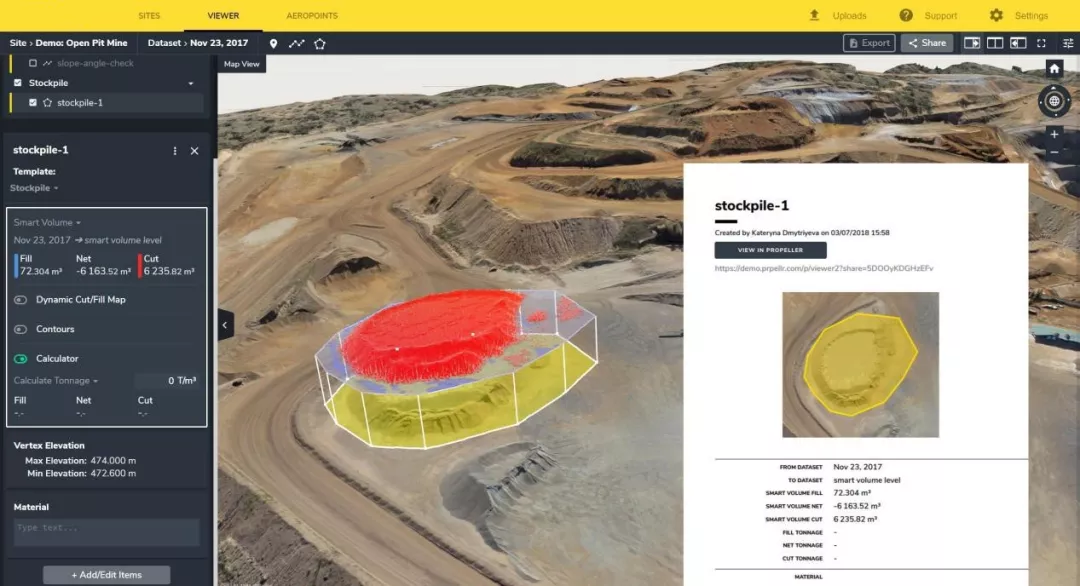Open the Calculate Tonnage dropdown
The height and width of the screenshot is (586, 1080).
(56, 381)
